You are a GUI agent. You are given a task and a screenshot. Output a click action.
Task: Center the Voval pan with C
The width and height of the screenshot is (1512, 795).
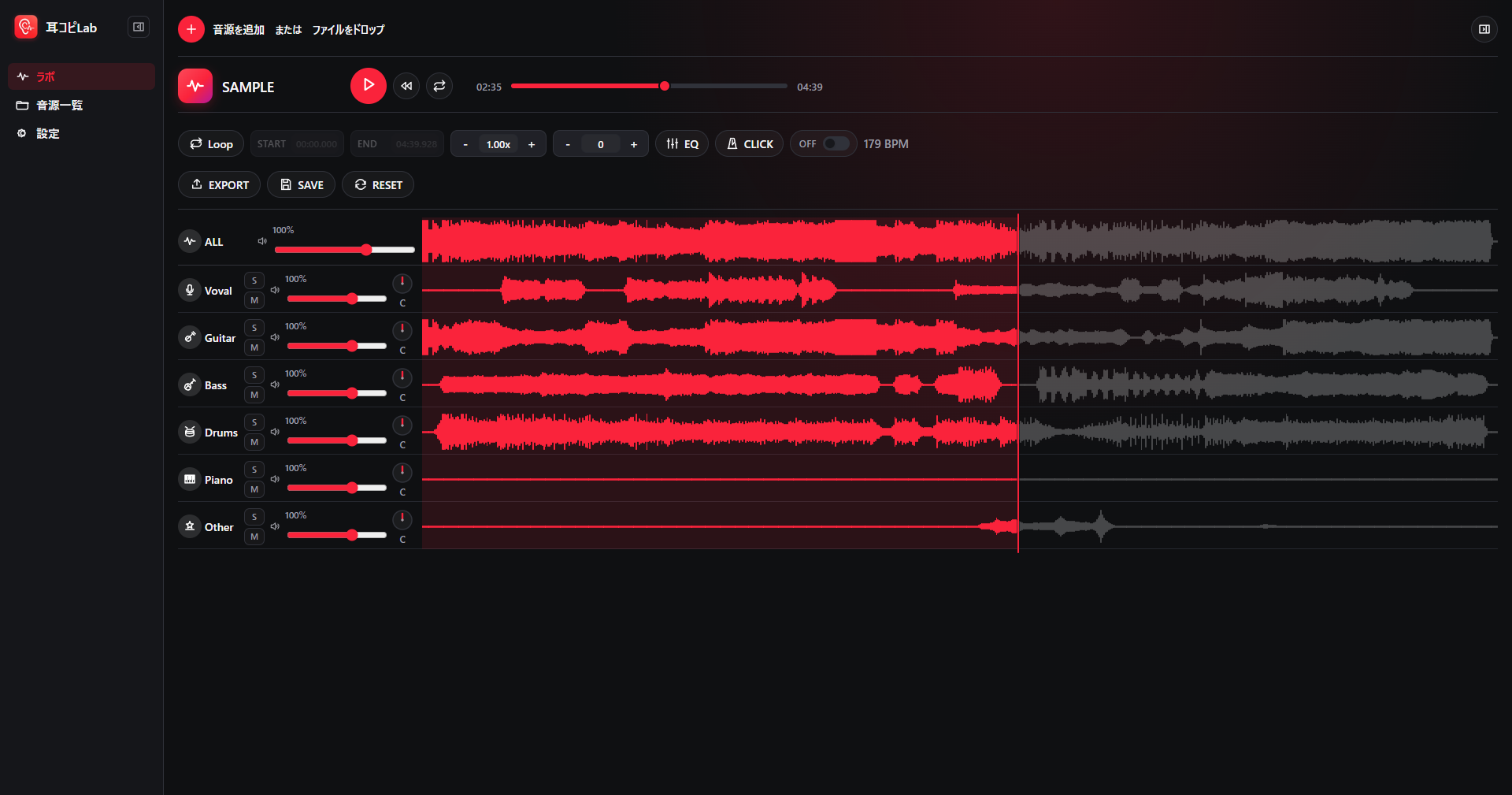(402, 303)
